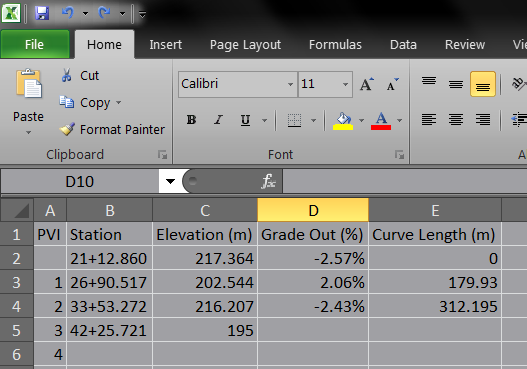Apply yellow fill color
This screenshot has height=369, width=527.
[343, 120]
